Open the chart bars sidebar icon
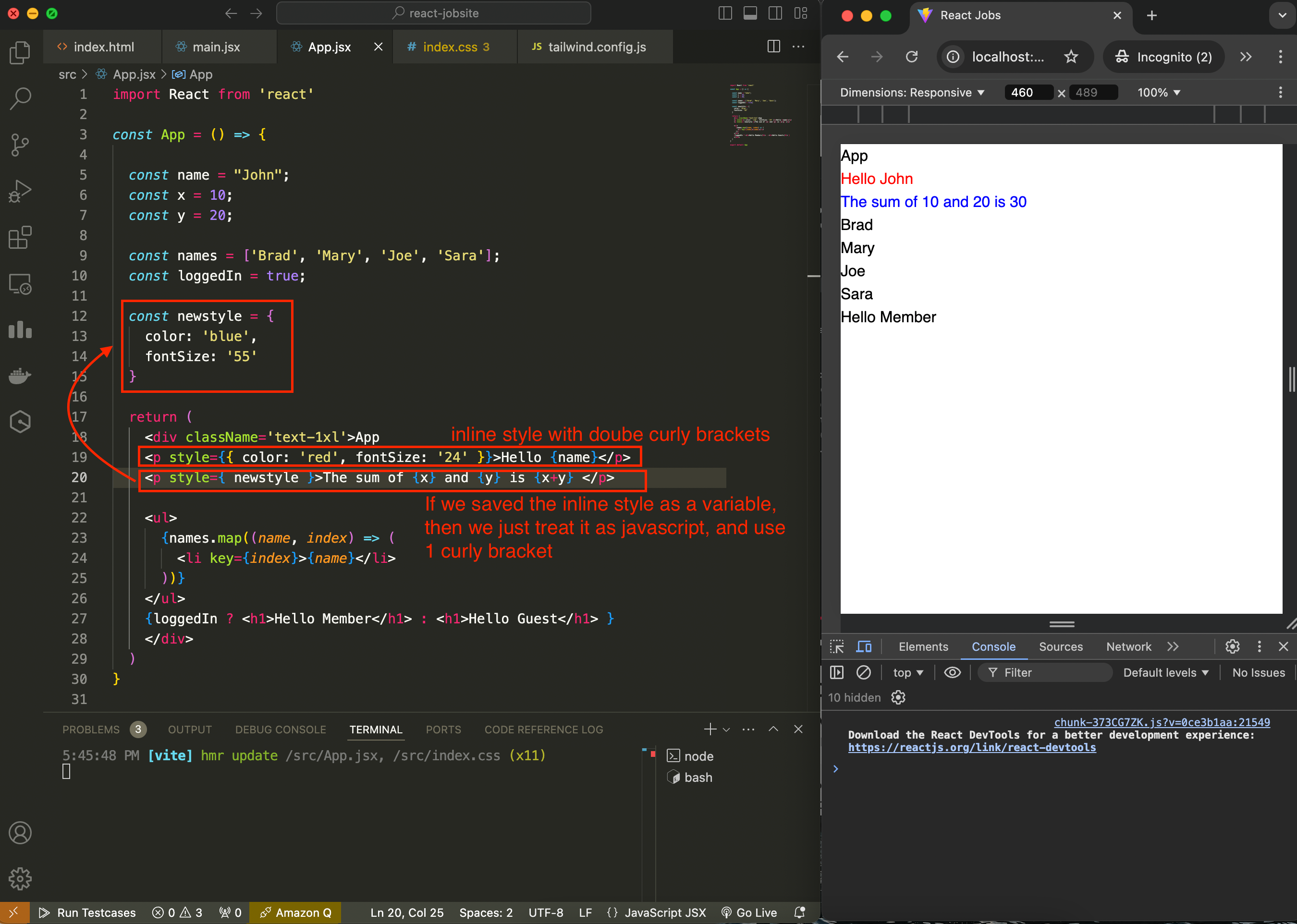1297x924 pixels. 20,329
